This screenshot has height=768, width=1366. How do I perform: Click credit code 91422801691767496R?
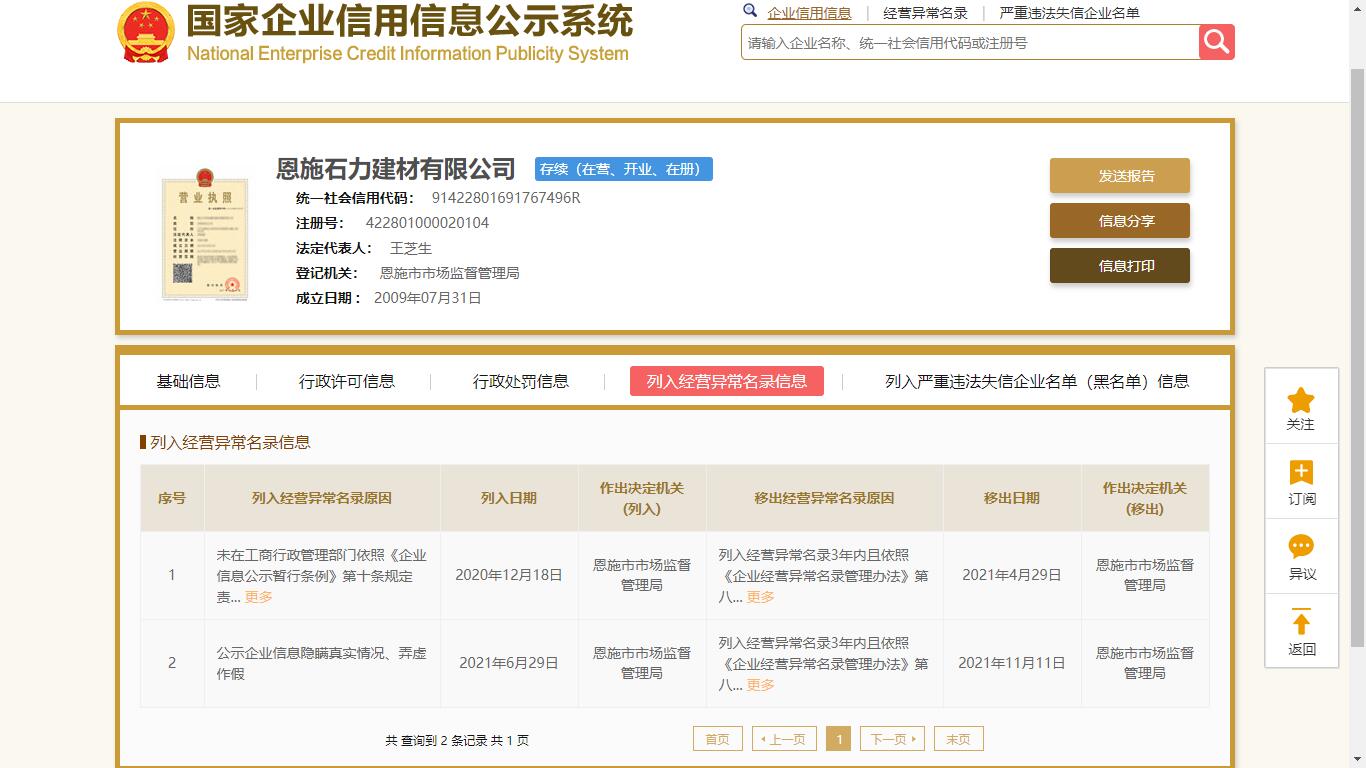click(x=506, y=198)
